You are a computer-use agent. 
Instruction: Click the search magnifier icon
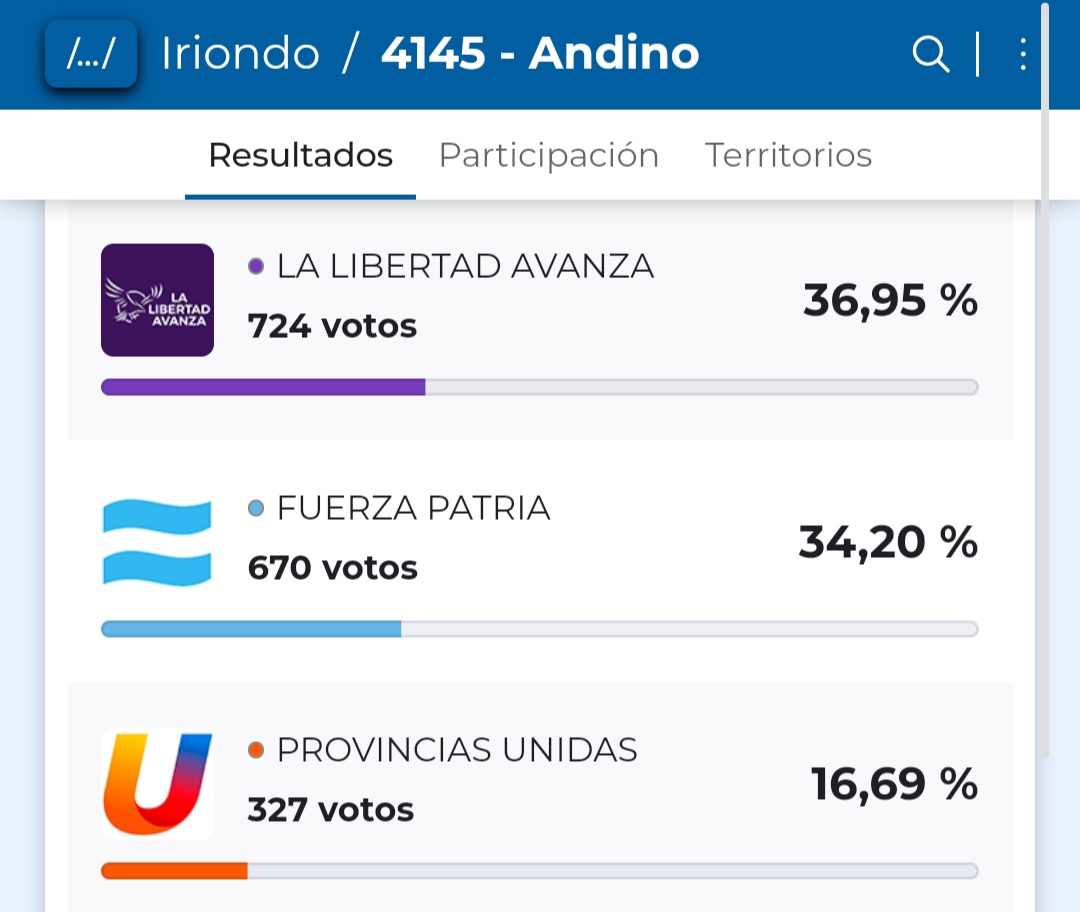[x=930, y=54]
